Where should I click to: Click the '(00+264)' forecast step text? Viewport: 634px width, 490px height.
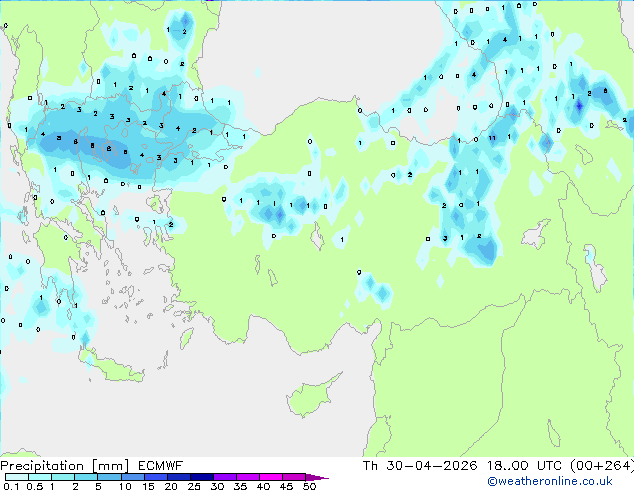[x=602, y=466]
